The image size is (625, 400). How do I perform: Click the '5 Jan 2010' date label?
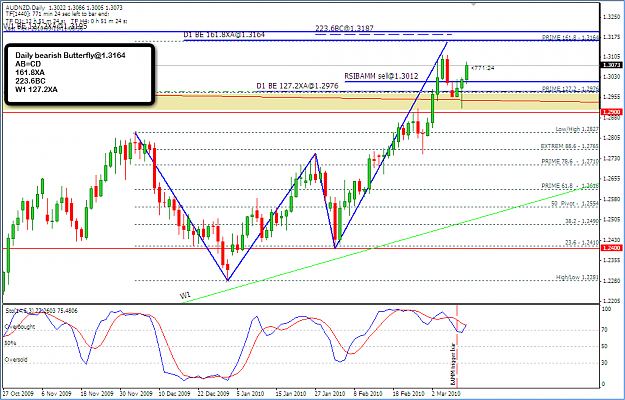(x=251, y=393)
